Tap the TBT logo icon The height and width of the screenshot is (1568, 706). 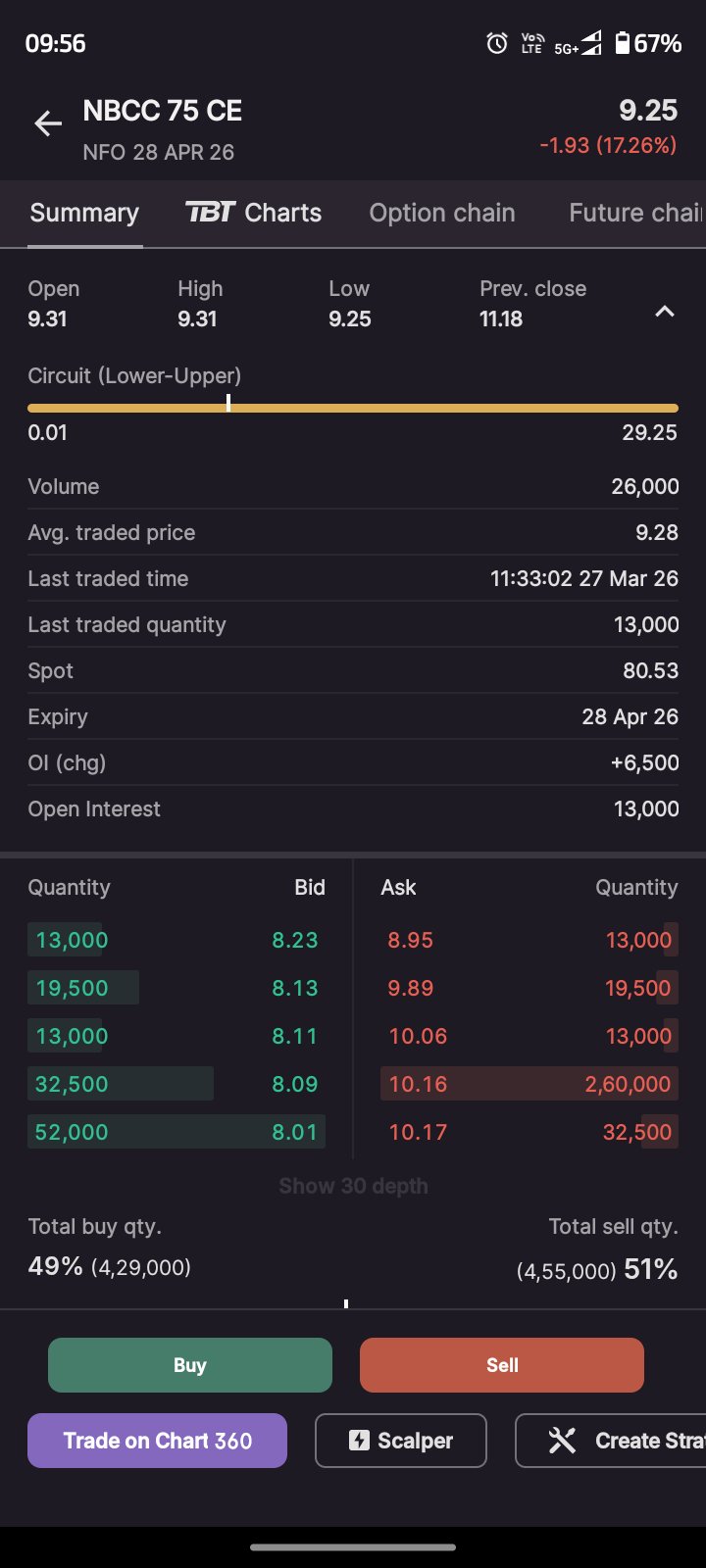click(x=211, y=212)
